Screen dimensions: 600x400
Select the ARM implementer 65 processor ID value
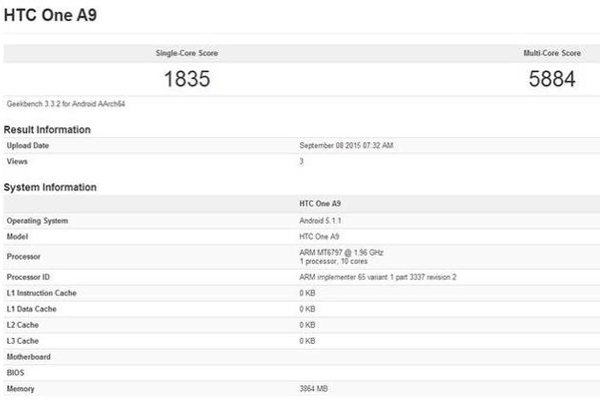(377, 276)
